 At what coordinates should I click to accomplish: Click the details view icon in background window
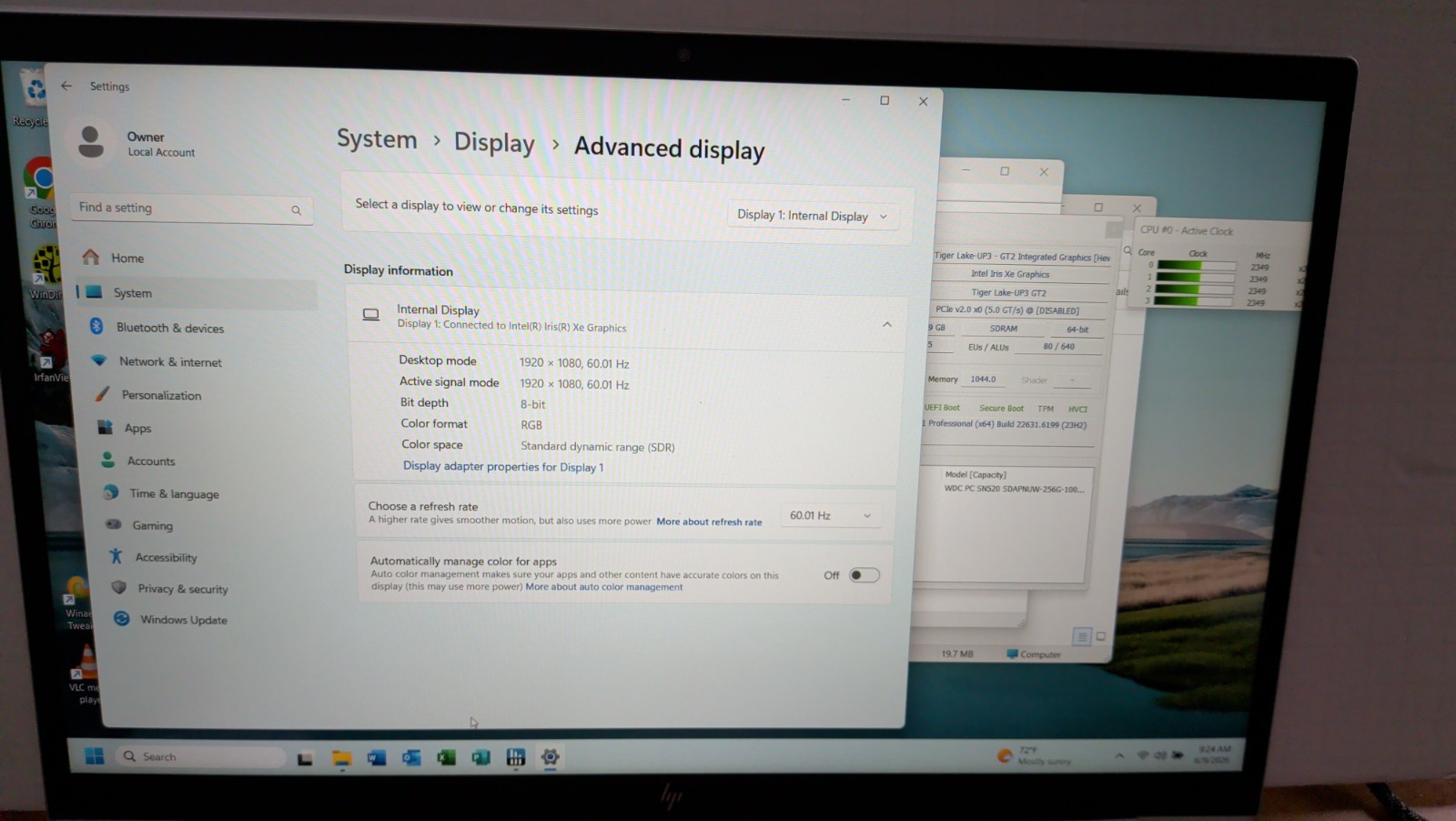pos(1081,637)
